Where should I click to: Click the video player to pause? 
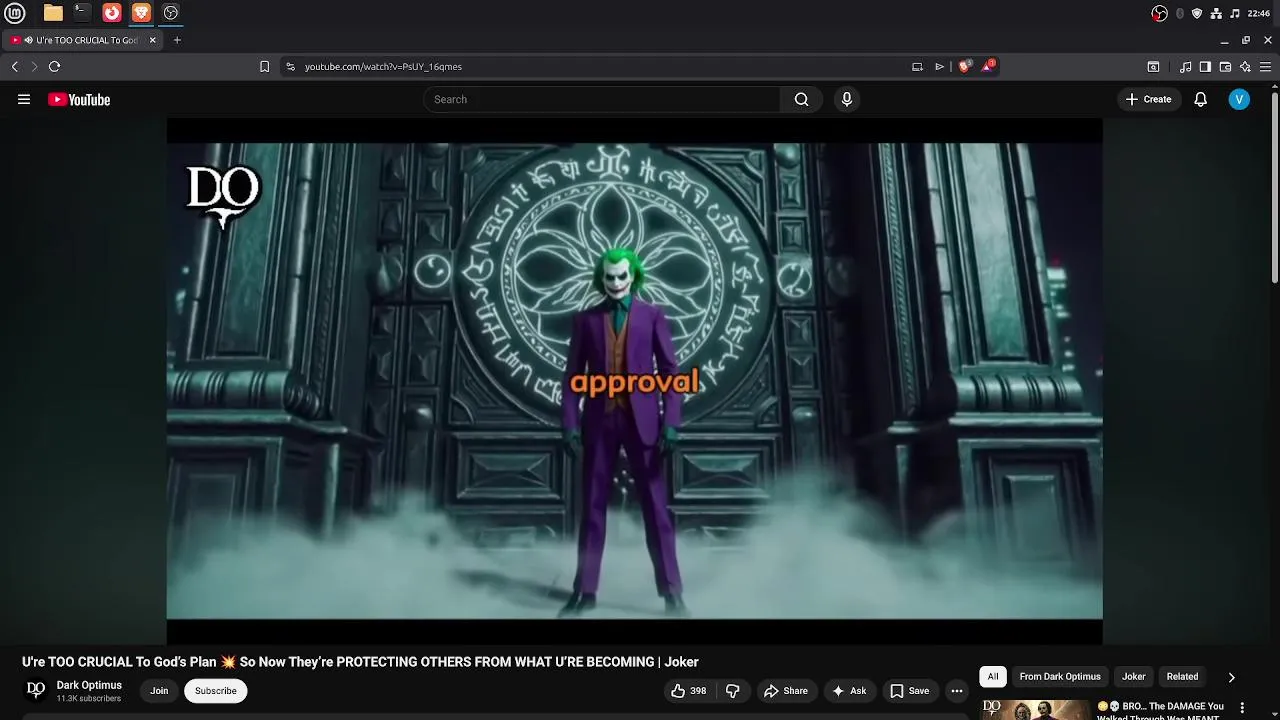click(634, 381)
